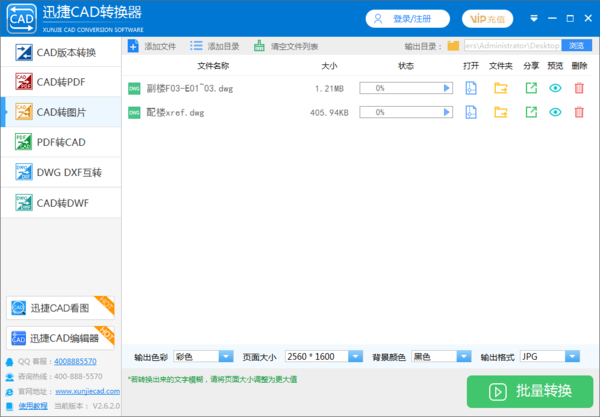Screen dimensions: 600x417
Task: Click the 添加目录 label text
Action: 223,47
